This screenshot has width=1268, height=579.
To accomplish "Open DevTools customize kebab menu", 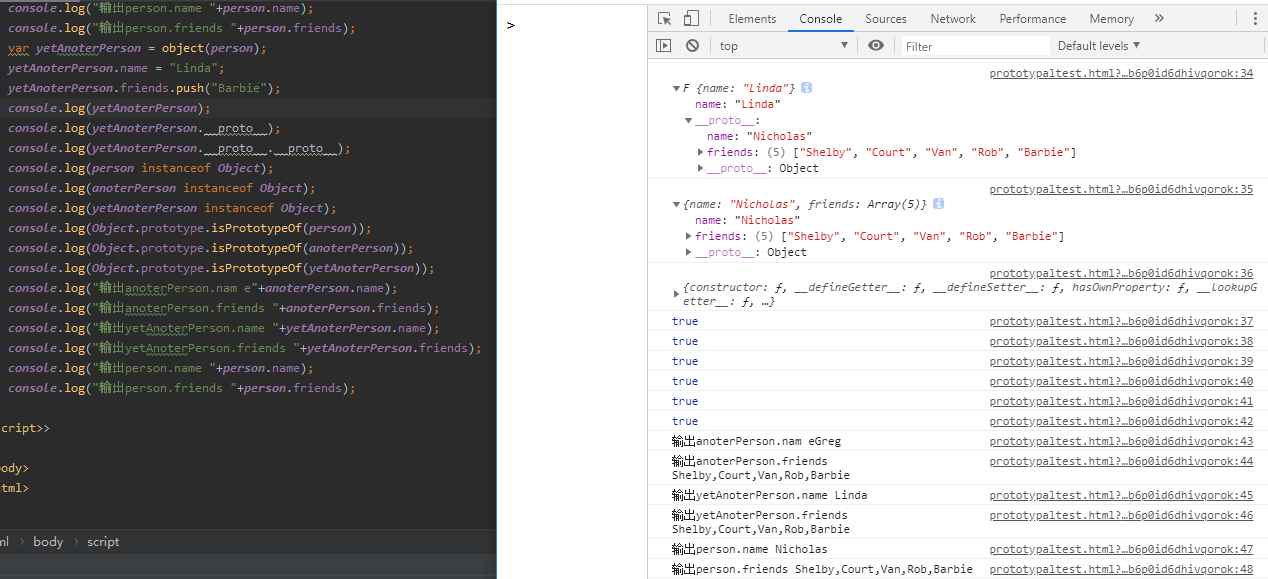I will [1255, 18].
